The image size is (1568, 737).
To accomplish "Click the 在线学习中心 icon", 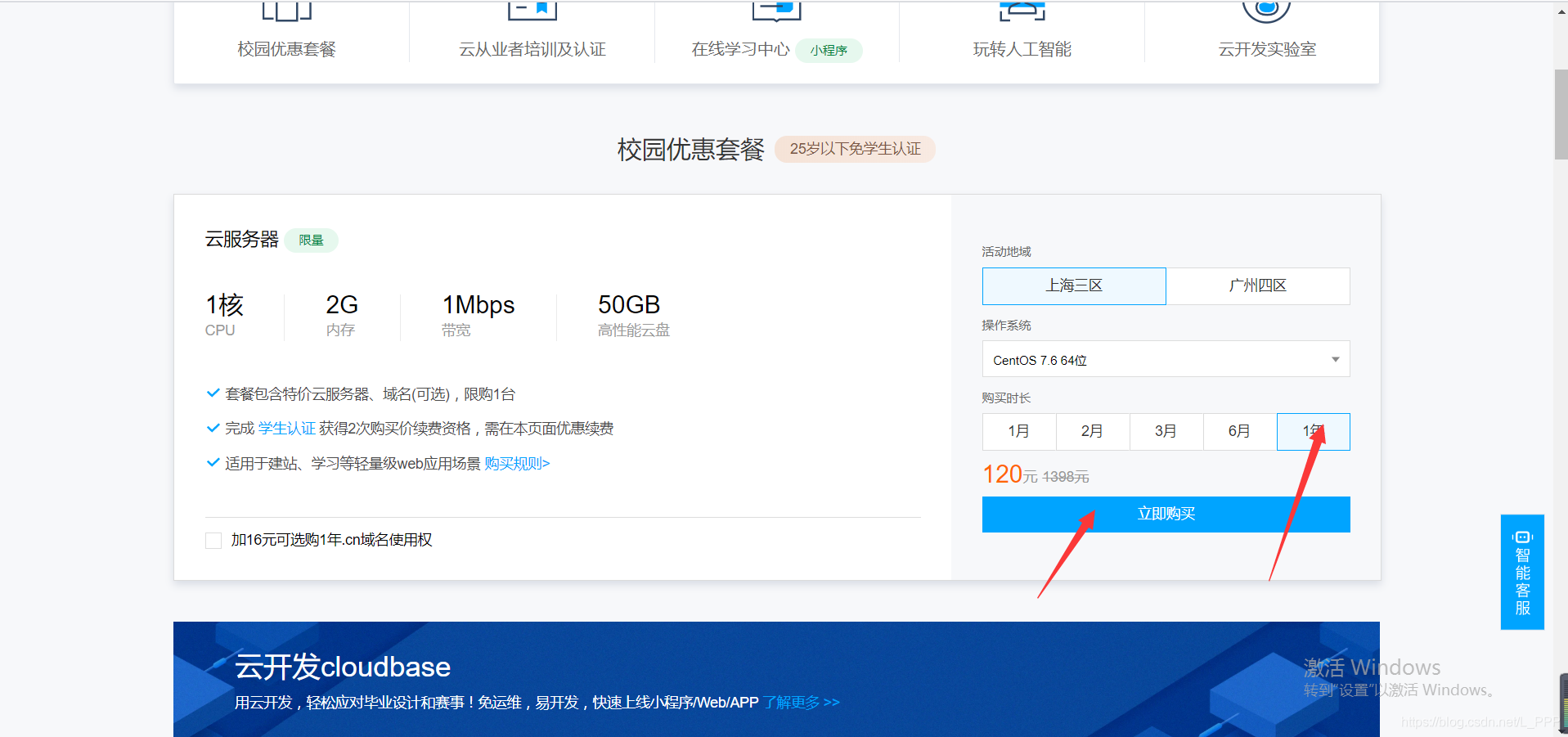I will pos(775,10).
